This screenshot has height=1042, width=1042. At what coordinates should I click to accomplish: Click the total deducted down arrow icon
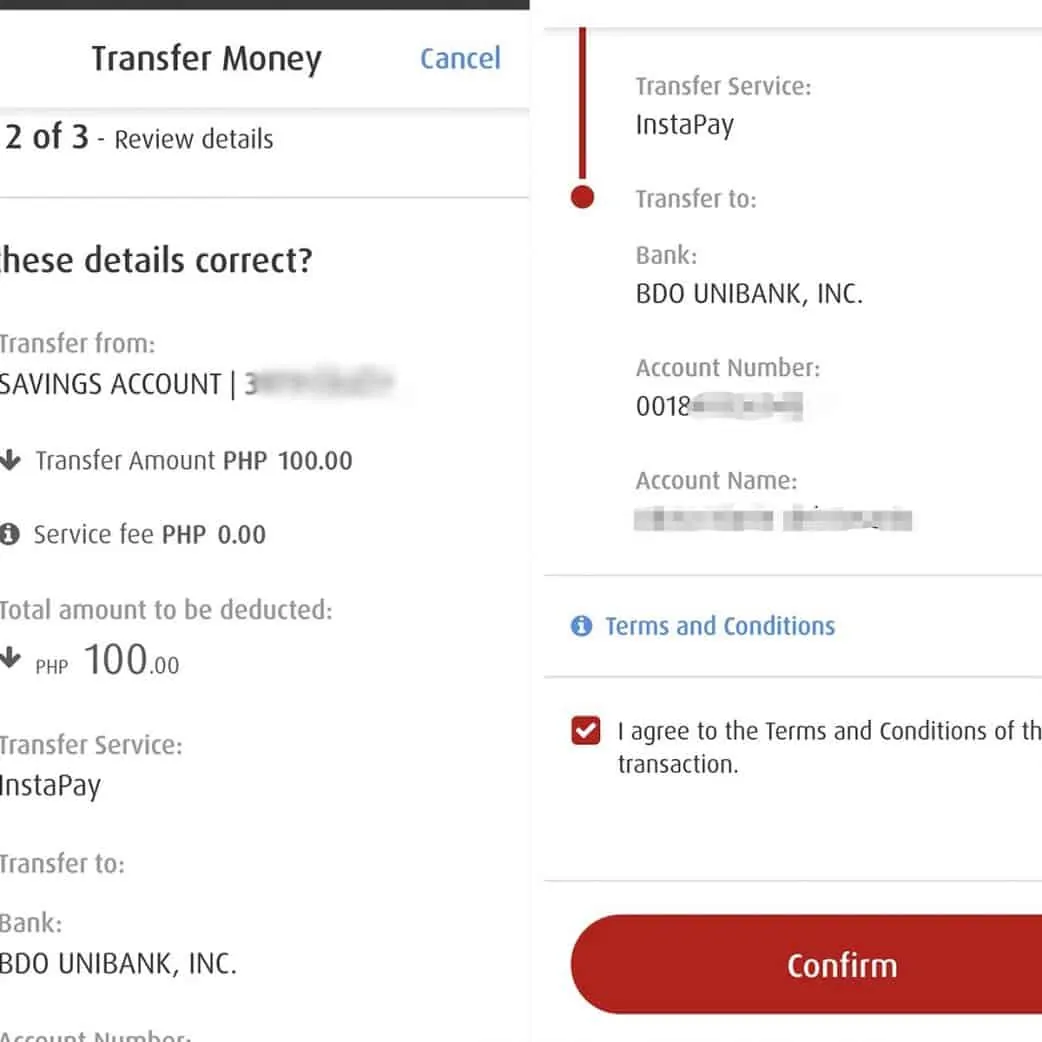pyautogui.click(x=10, y=658)
